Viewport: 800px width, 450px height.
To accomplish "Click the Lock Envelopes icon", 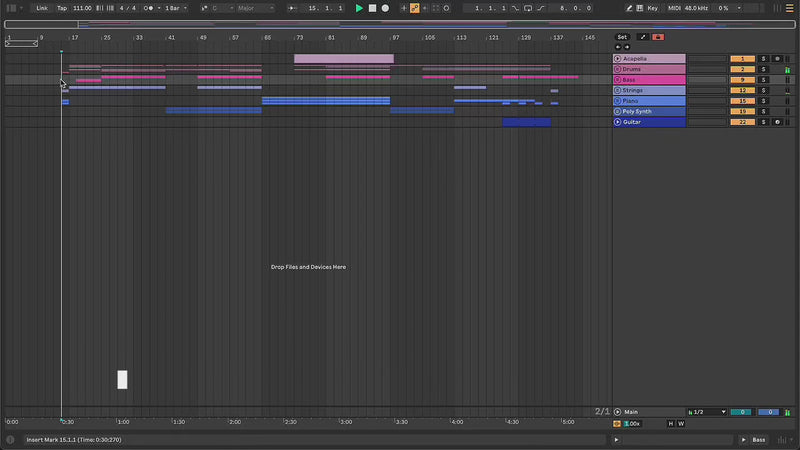I will [657, 37].
